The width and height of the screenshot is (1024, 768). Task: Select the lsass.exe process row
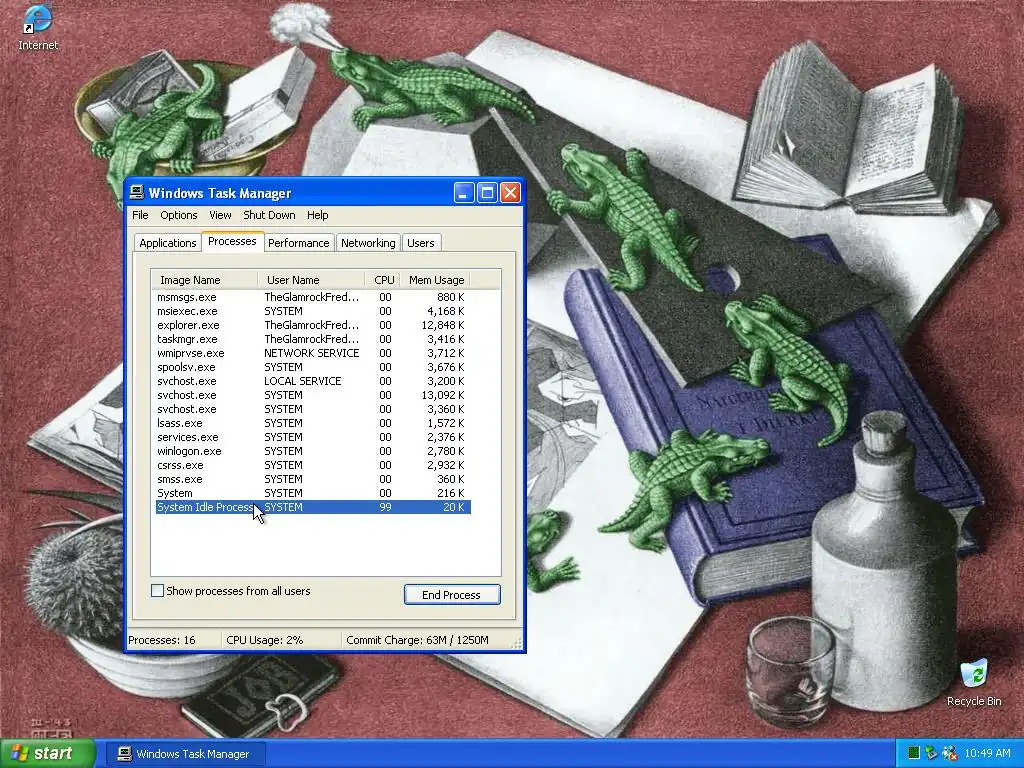point(313,423)
